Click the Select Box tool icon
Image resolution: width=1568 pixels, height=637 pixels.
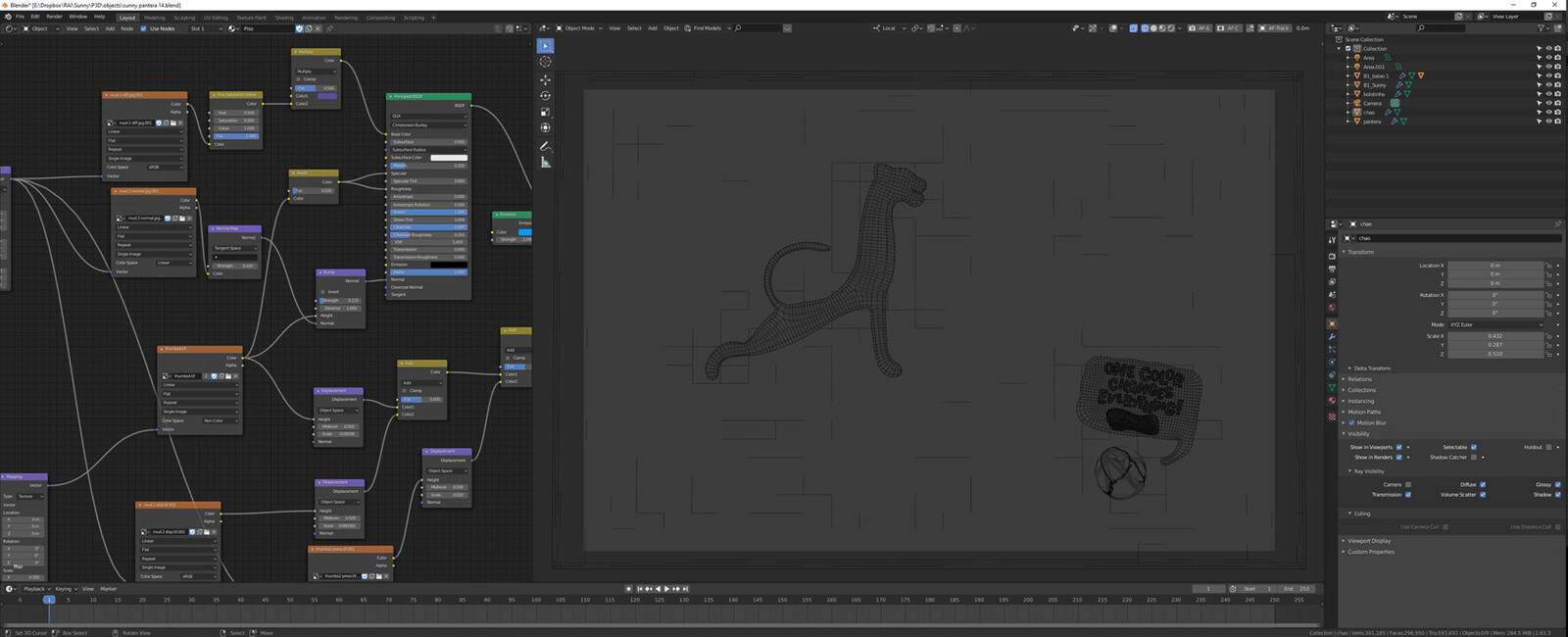(x=546, y=46)
